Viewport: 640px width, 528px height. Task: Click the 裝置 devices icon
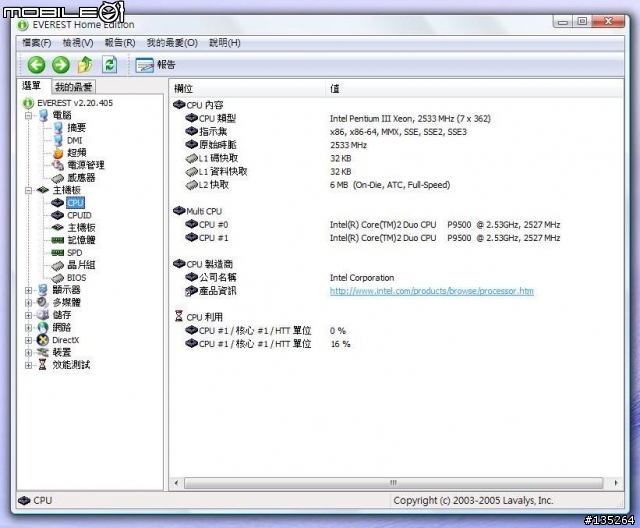pyautogui.click(x=43, y=352)
